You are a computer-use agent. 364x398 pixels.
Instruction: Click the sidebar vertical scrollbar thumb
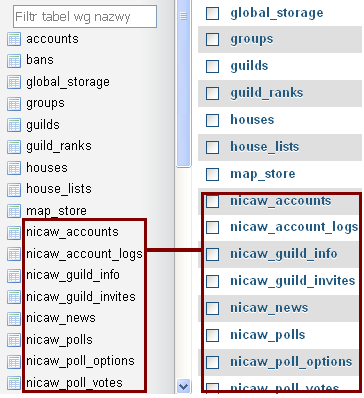(x=184, y=83)
